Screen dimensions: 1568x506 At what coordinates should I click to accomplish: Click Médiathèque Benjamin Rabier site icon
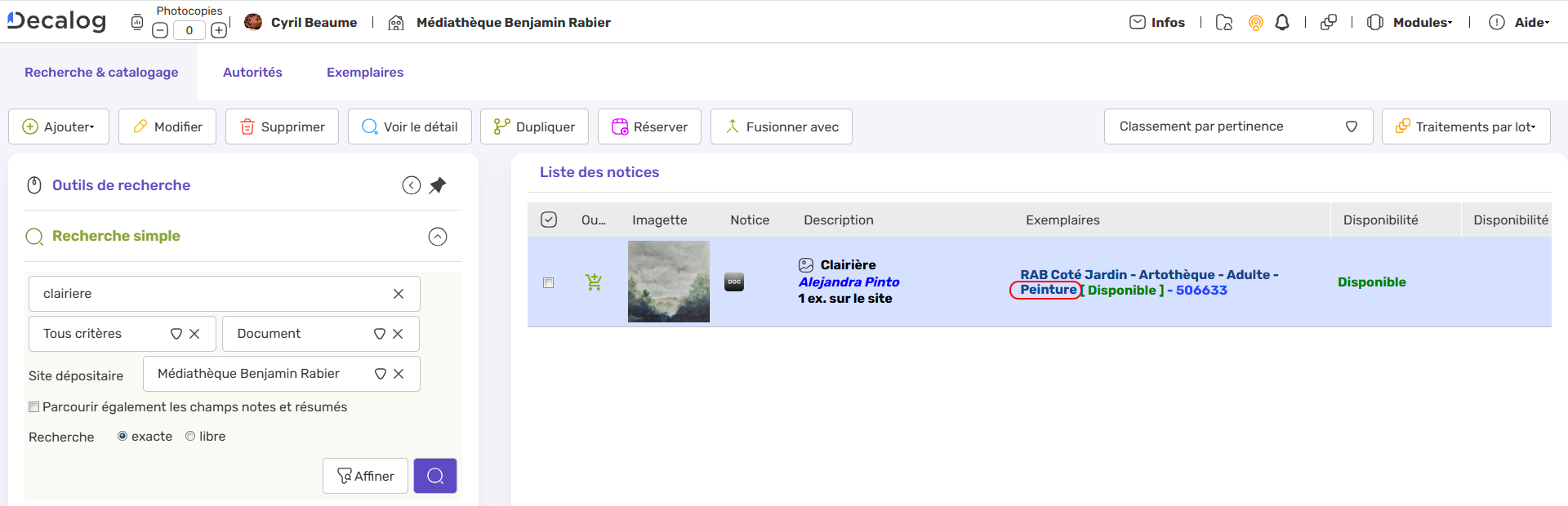[x=396, y=23]
